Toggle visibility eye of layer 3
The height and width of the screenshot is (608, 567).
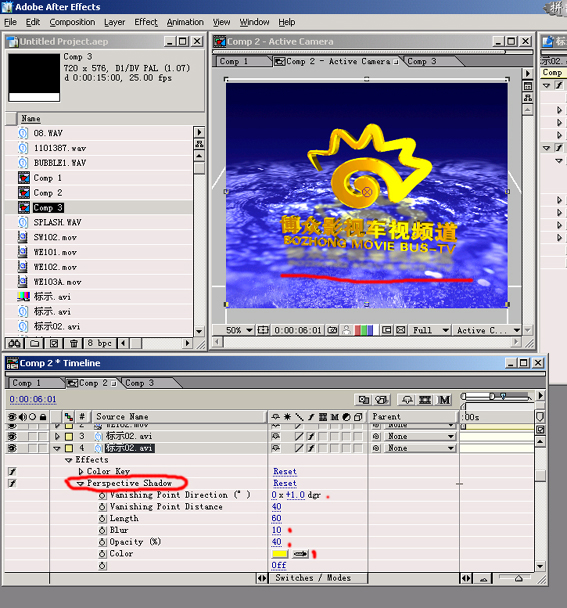(12, 437)
